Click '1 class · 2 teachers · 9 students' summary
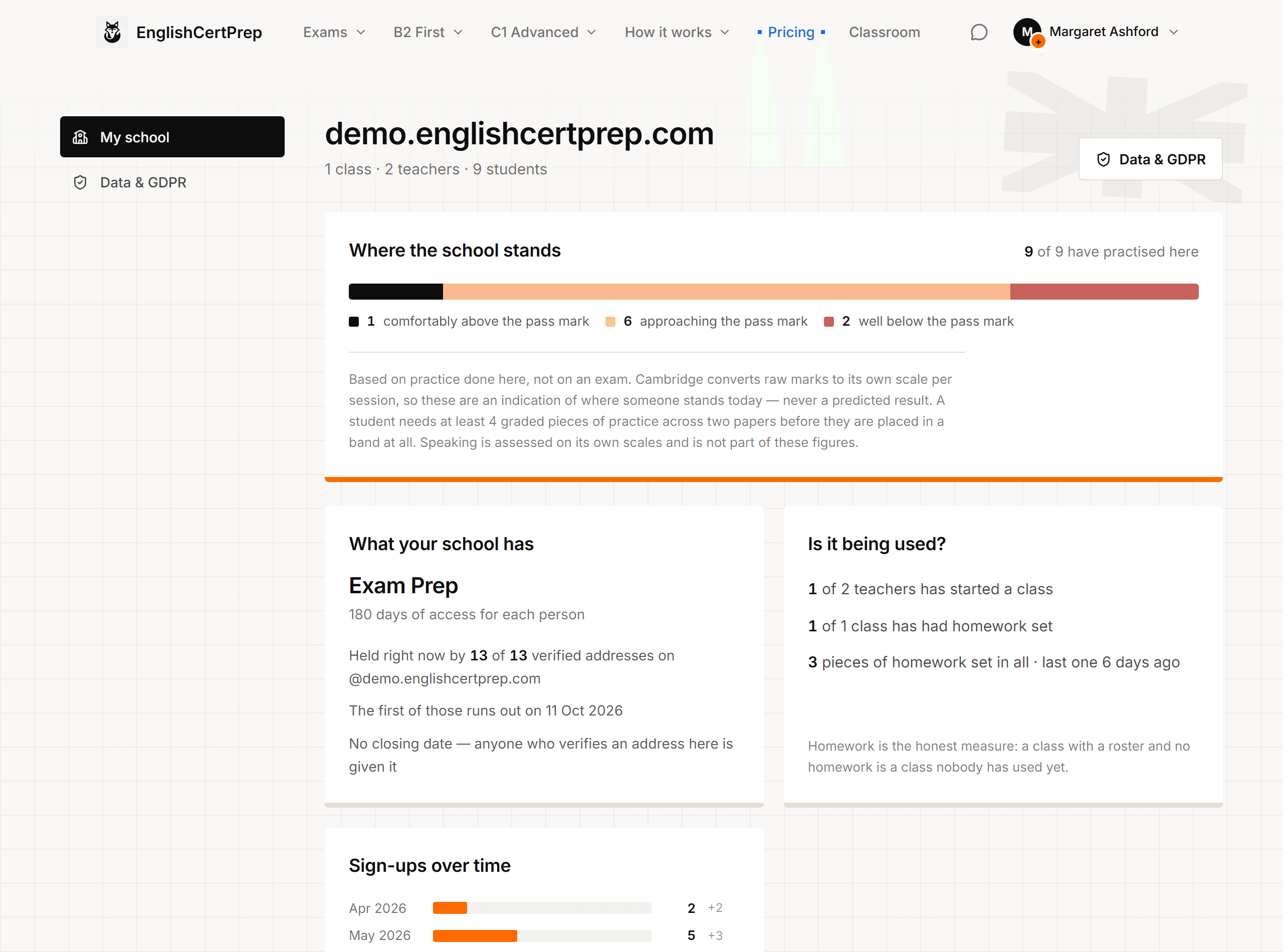 pos(436,169)
